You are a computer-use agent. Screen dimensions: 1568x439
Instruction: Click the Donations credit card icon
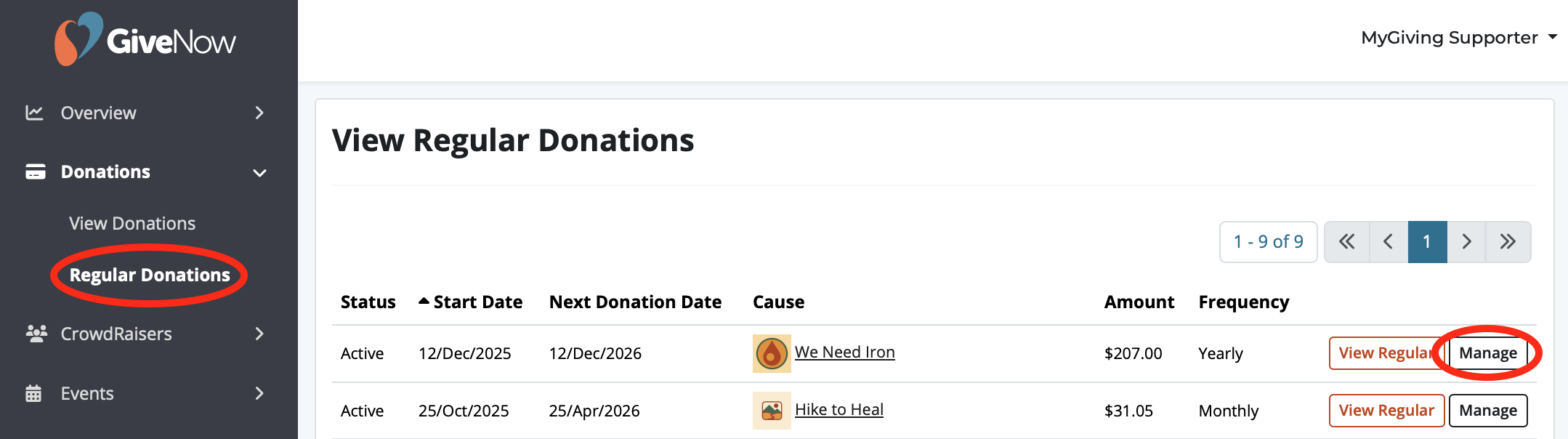coord(34,172)
